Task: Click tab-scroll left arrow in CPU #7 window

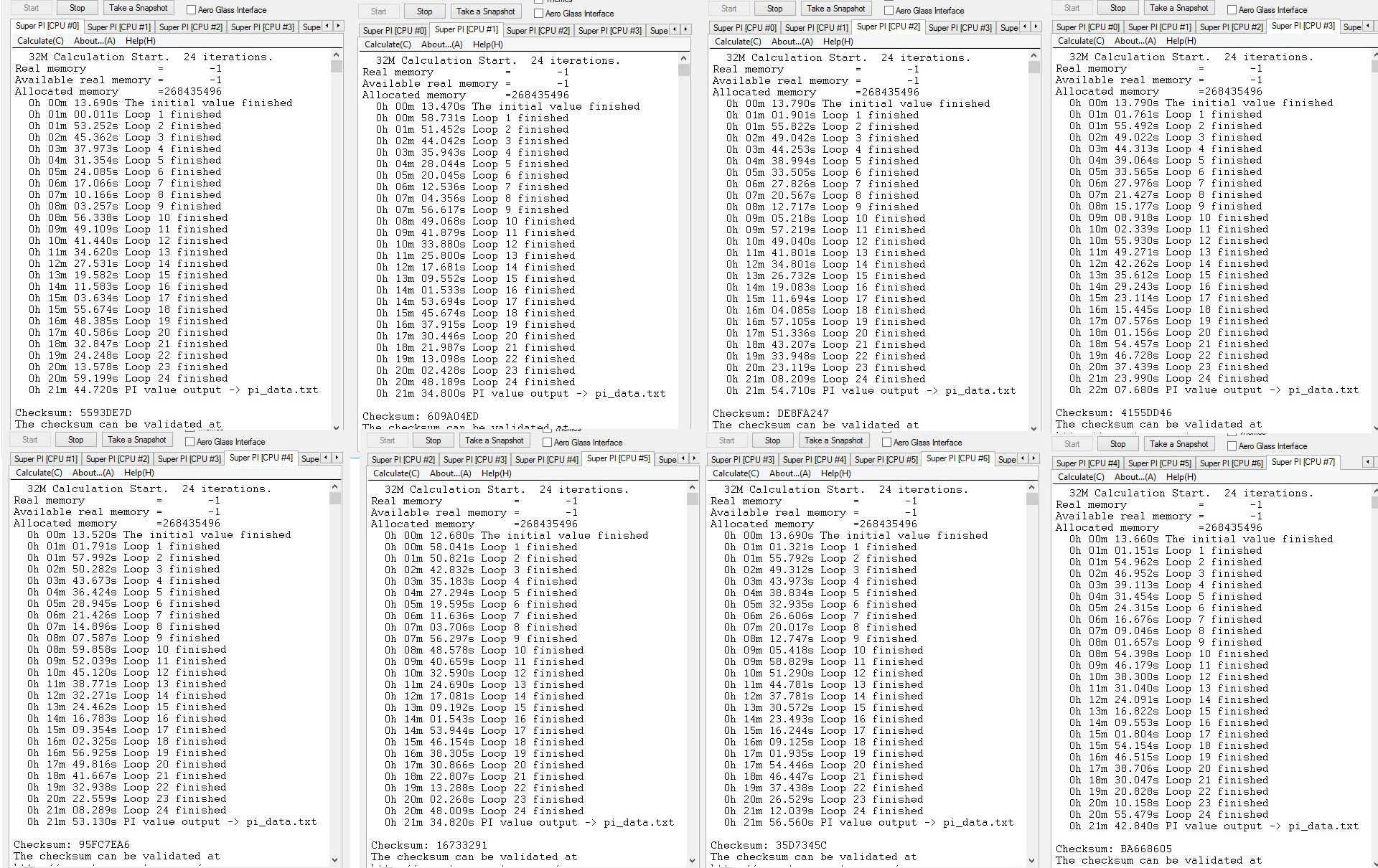Action: 1368,462
